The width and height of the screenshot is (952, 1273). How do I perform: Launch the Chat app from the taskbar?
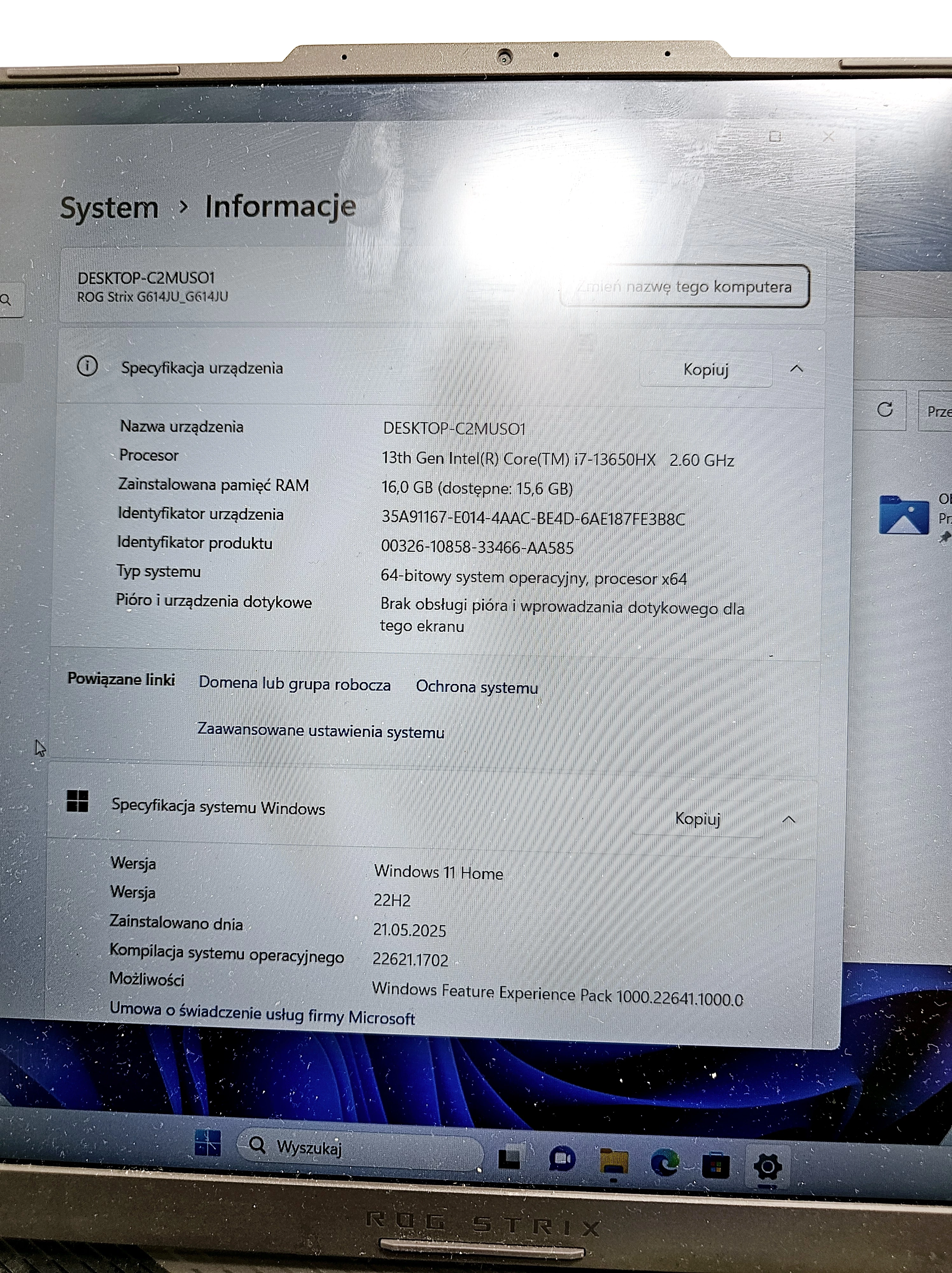[561, 1159]
